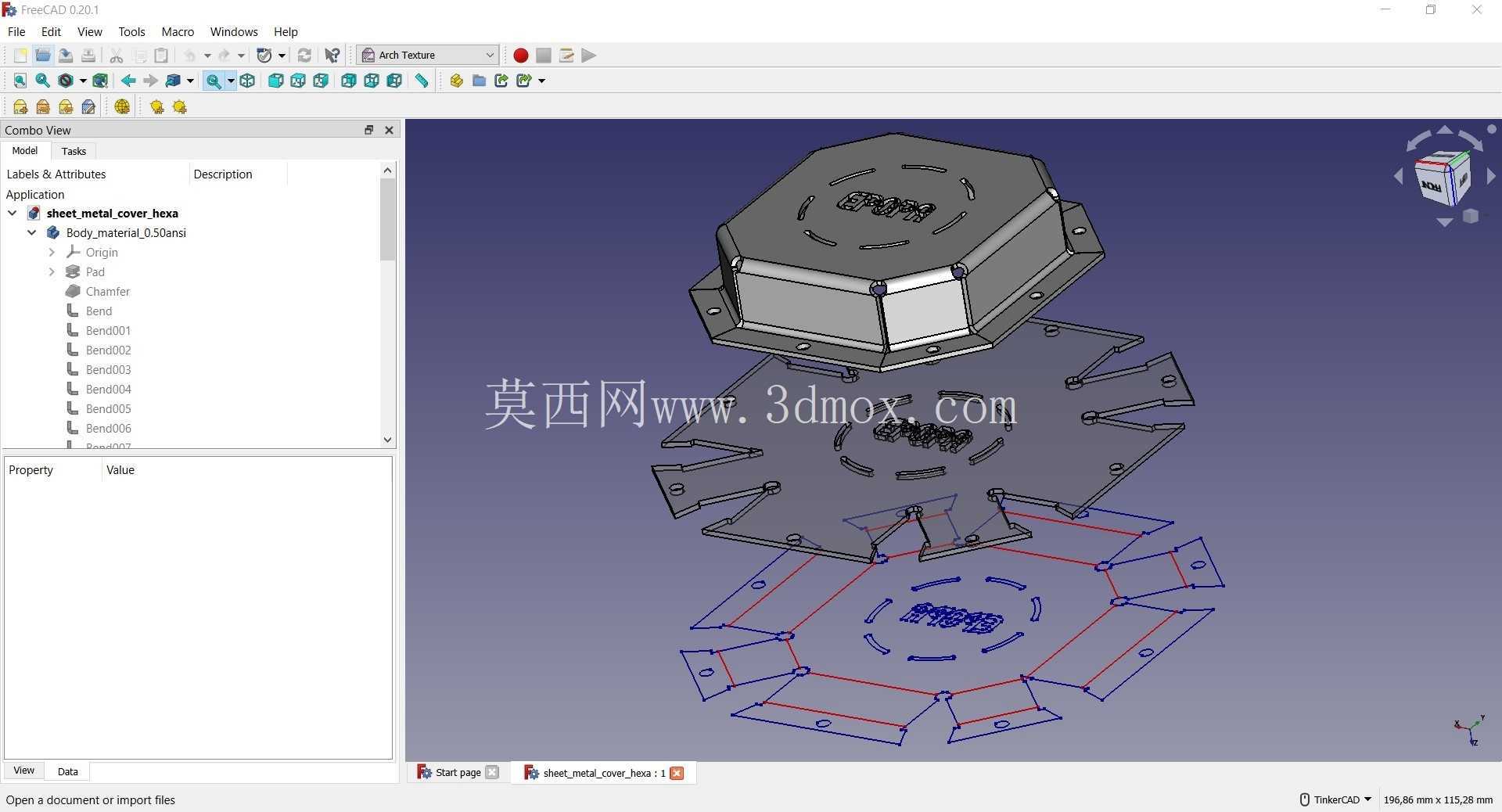Click the Refresh recompute icon

click(304, 56)
